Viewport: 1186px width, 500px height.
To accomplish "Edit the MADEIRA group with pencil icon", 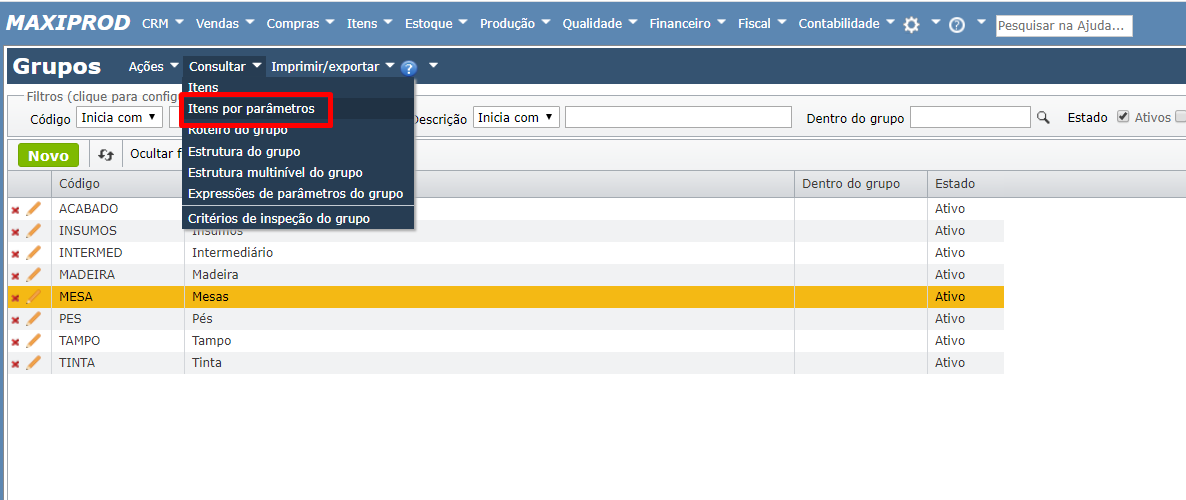I will pyautogui.click(x=33, y=275).
